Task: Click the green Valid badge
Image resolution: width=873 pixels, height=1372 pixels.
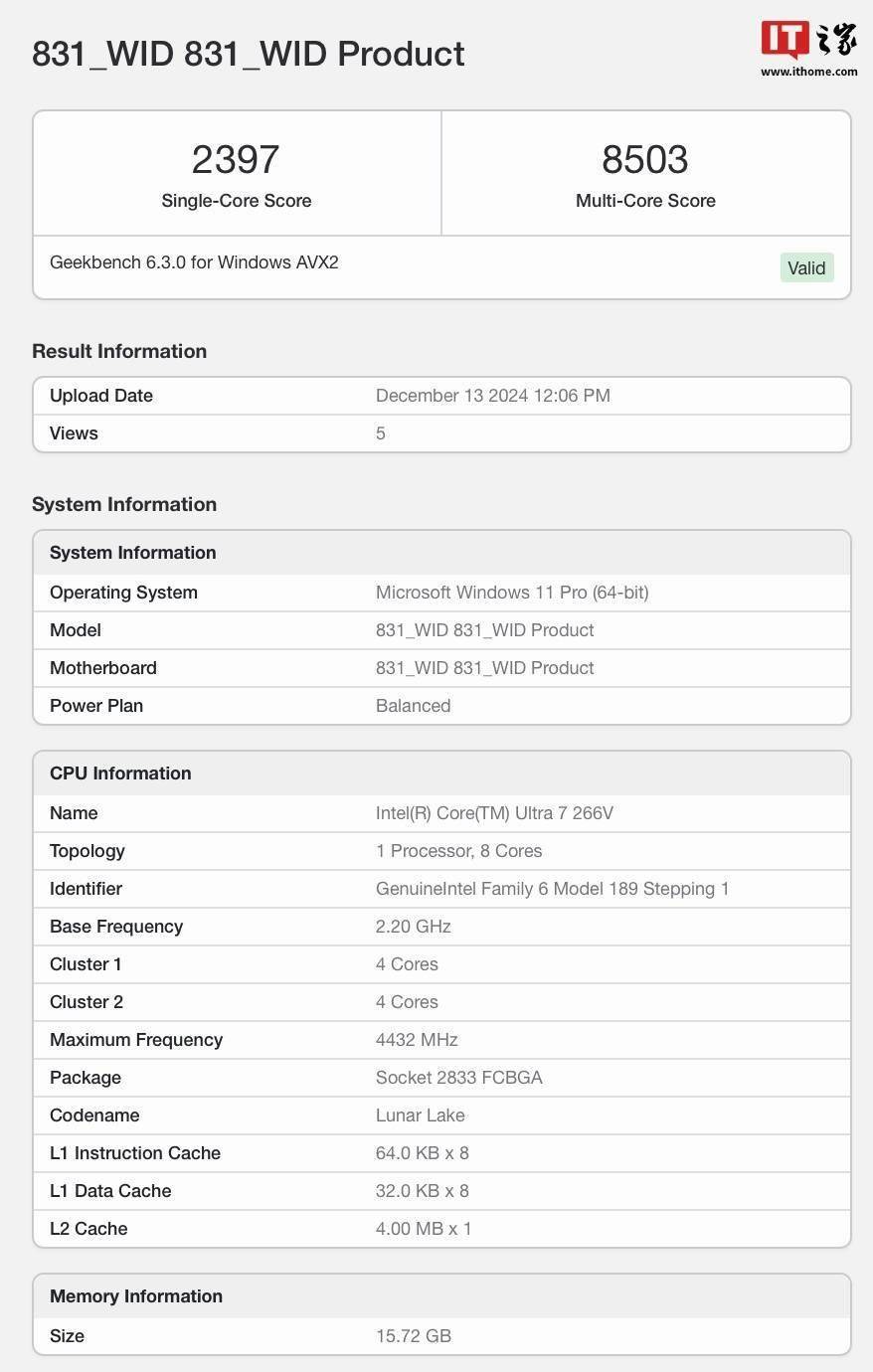Action: (x=806, y=267)
